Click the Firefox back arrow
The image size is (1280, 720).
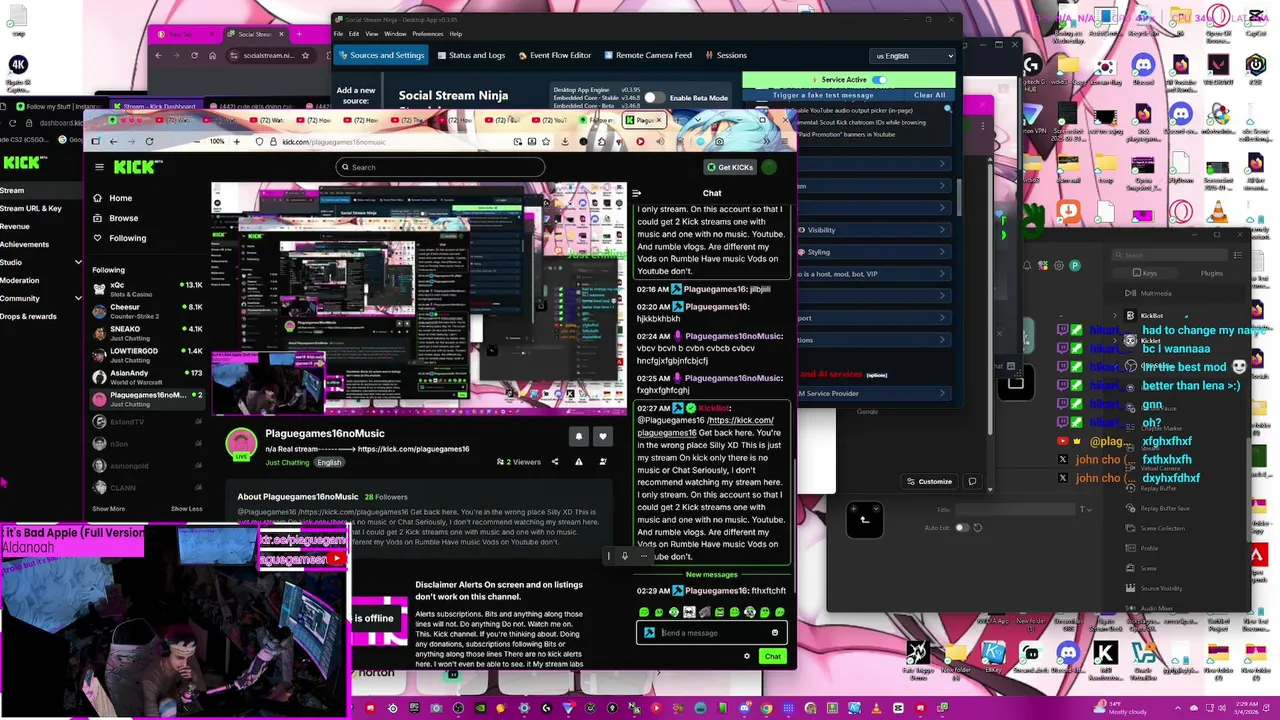click(112, 142)
